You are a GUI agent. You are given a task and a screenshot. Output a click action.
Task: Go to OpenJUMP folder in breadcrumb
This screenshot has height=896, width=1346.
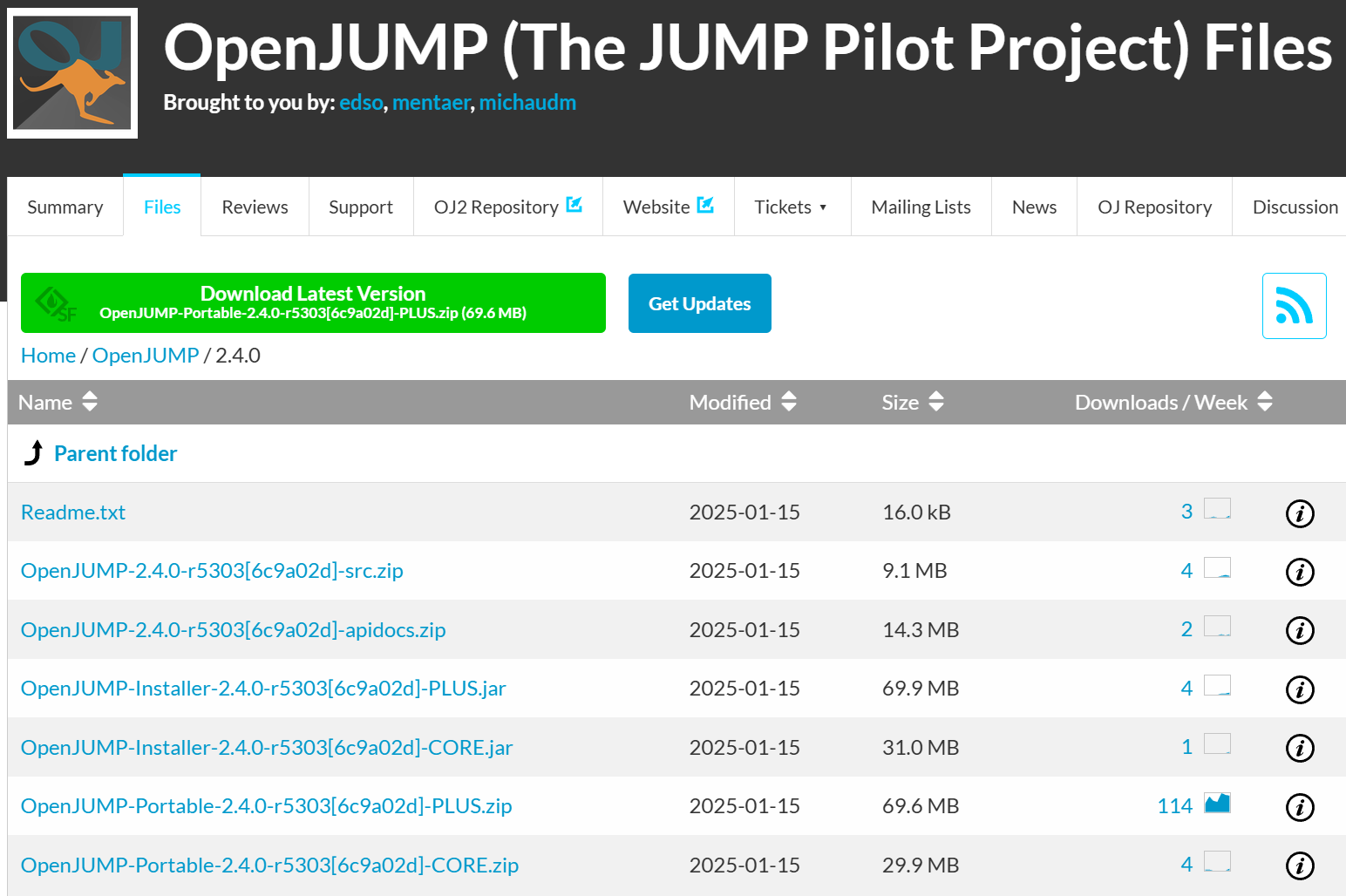point(146,356)
